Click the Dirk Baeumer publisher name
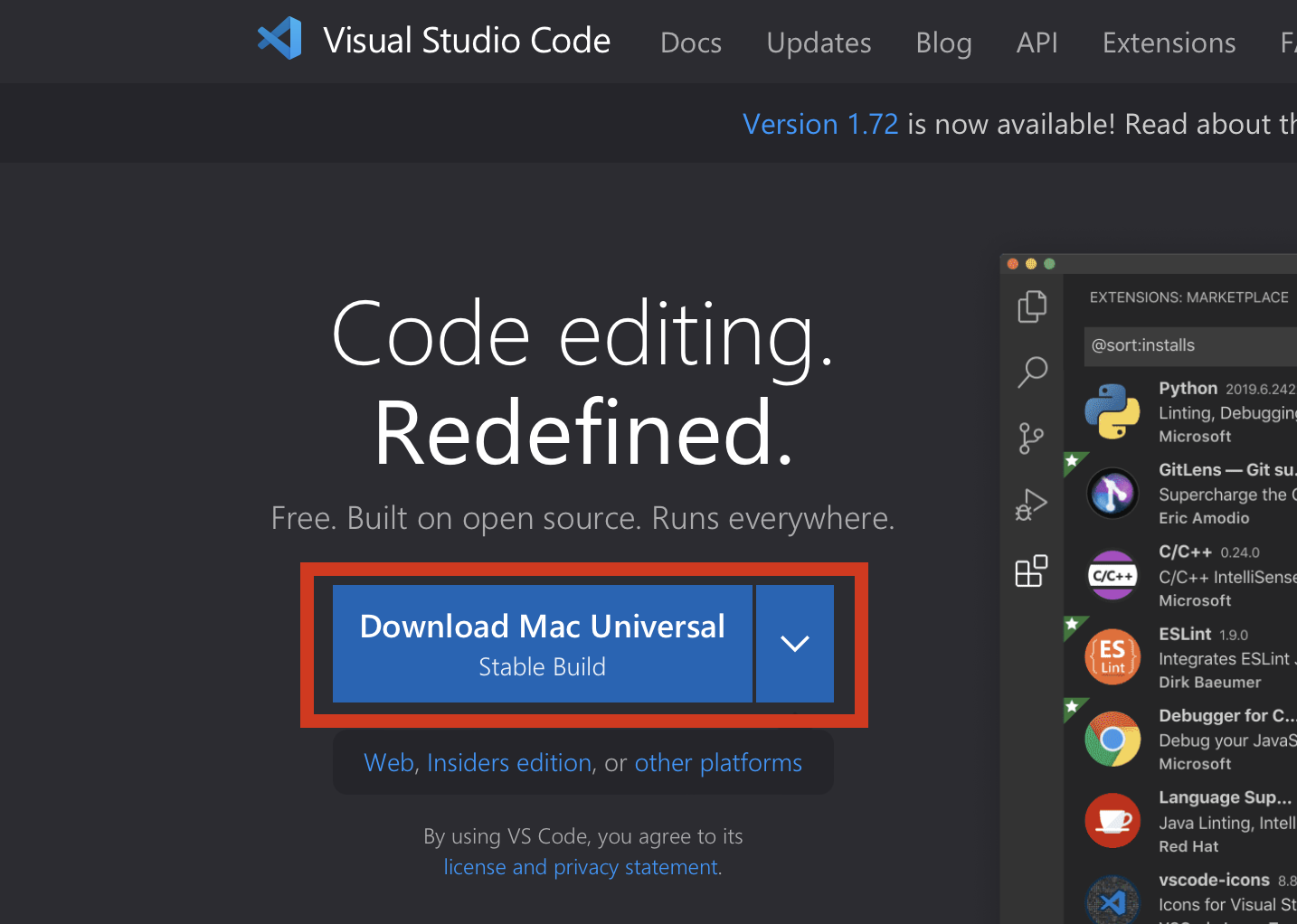Viewport: 1297px width, 924px height. click(x=1209, y=683)
